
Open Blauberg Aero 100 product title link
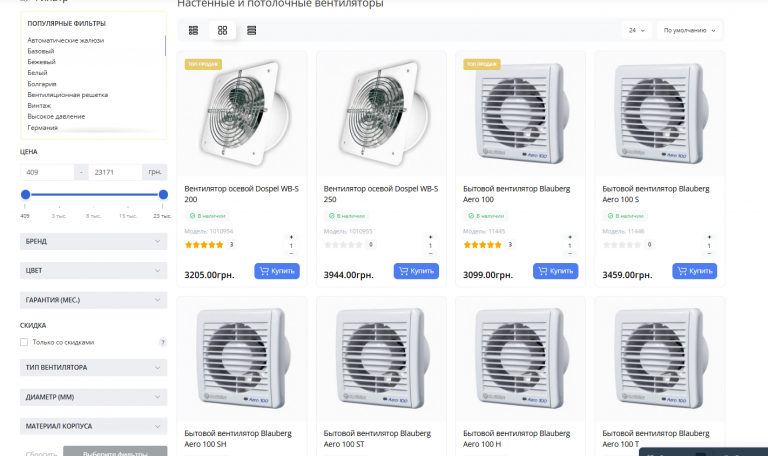(x=516, y=194)
